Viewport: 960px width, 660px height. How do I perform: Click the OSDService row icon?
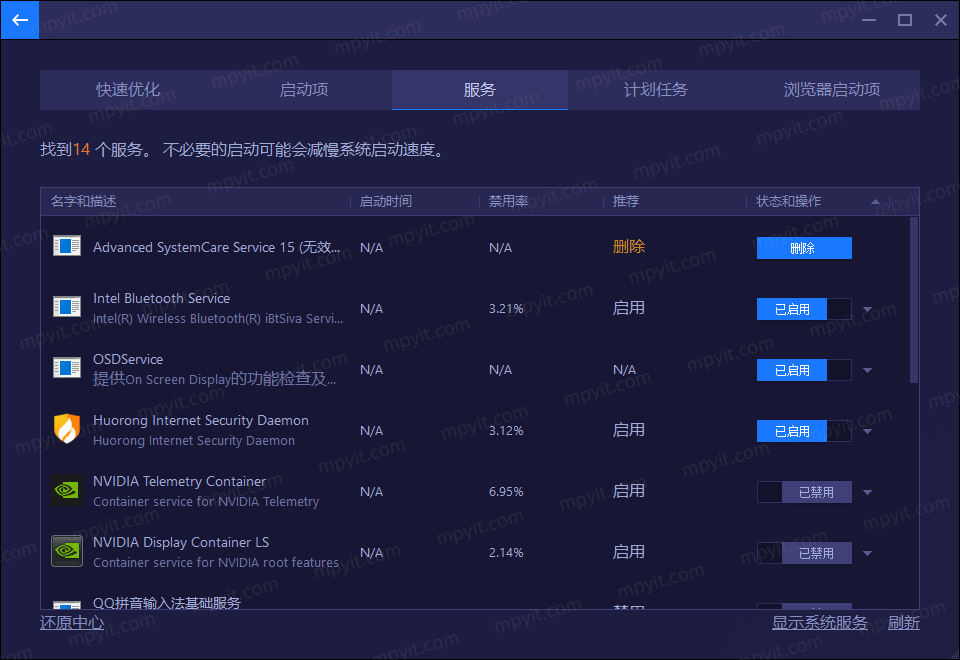pyautogui.click(x=67, y=367)
